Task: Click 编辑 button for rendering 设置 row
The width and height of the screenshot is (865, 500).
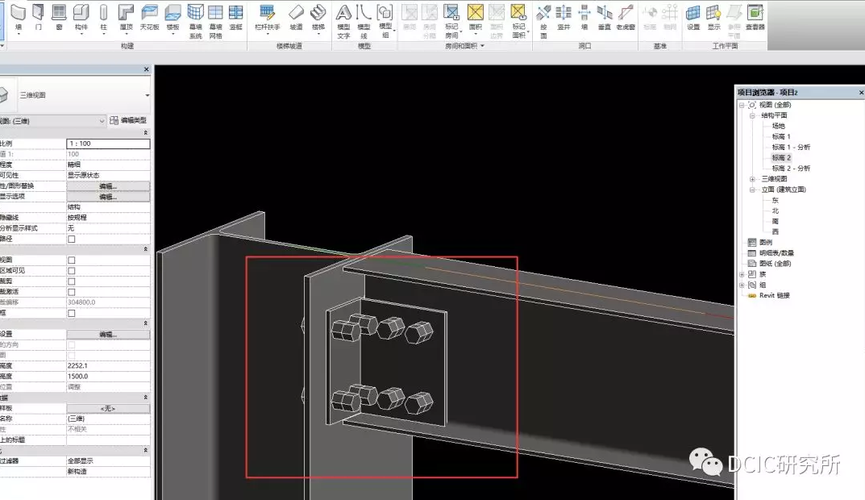Action: coord(108,334)
